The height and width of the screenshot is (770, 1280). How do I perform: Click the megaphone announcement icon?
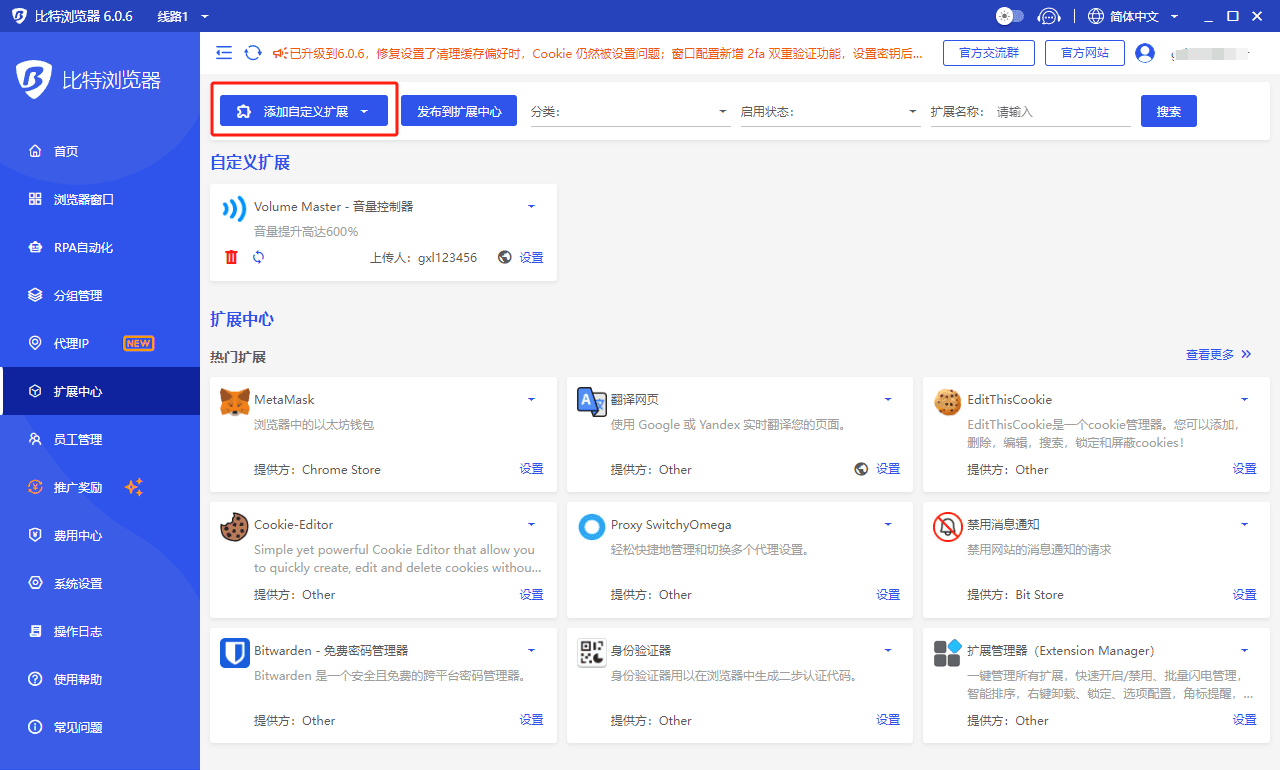pos(280,53)
